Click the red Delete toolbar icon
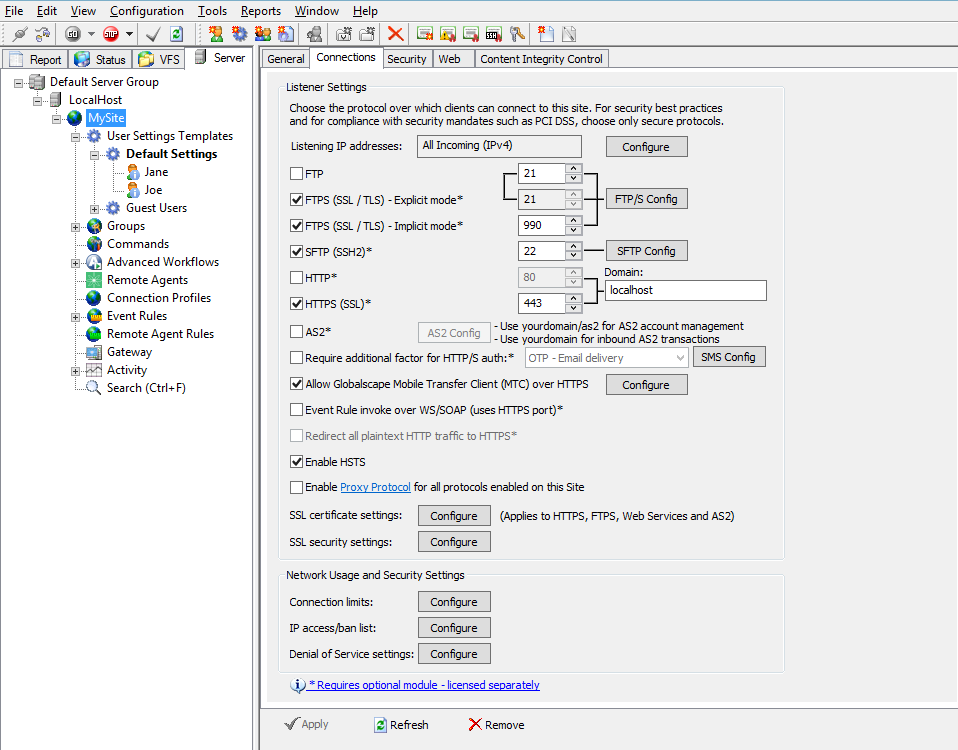This screenshot has height=750, width=958. [394, 33]
